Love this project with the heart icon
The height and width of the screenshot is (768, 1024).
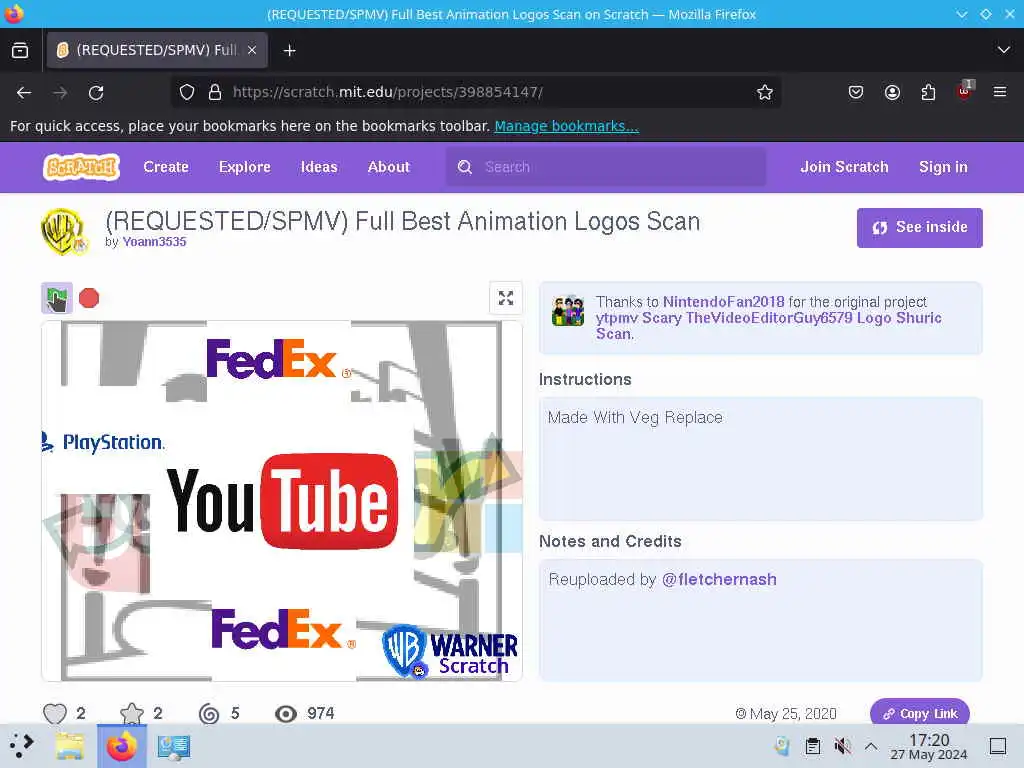pos(55,713)
